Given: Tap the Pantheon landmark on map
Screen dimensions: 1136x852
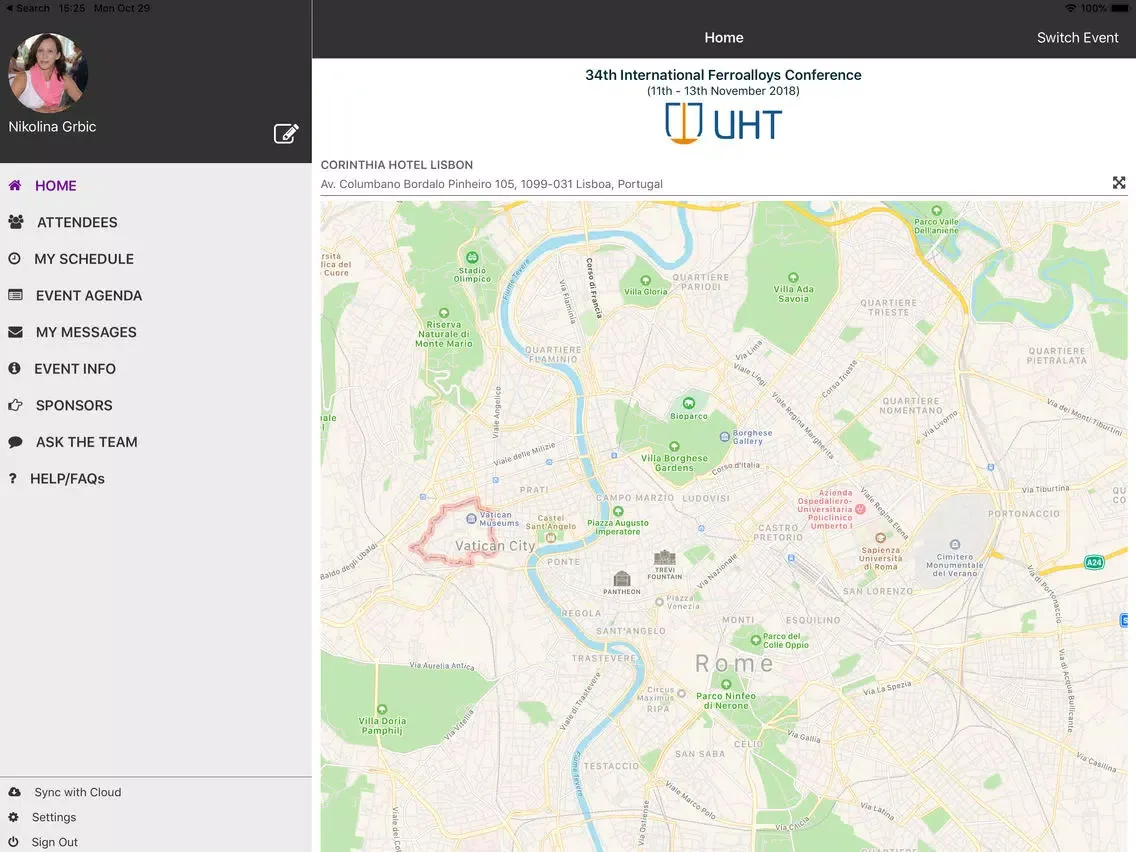Looking at the screenshot, I should (x=622, y=583).
